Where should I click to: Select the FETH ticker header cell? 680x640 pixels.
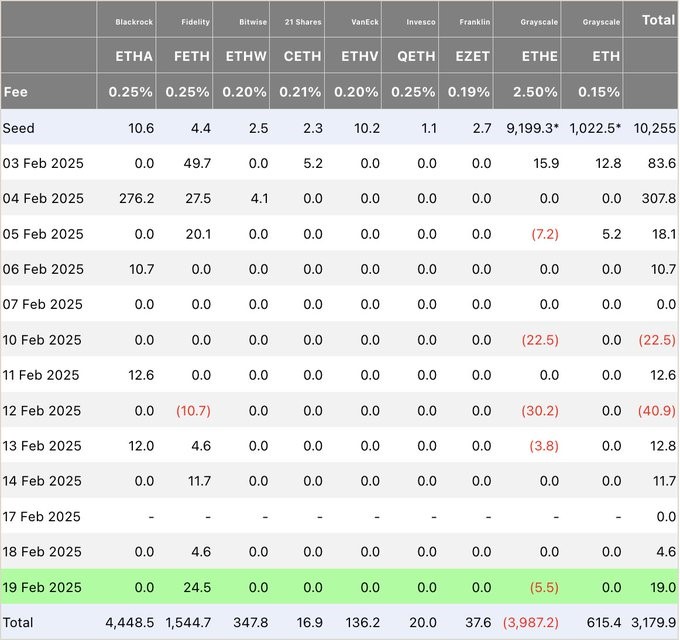(192, 56)
